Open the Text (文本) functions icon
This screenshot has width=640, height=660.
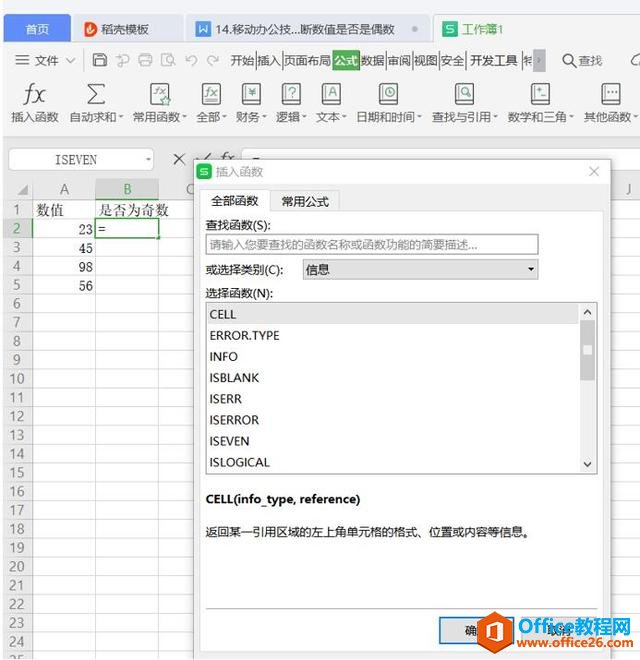pos(331,94)
